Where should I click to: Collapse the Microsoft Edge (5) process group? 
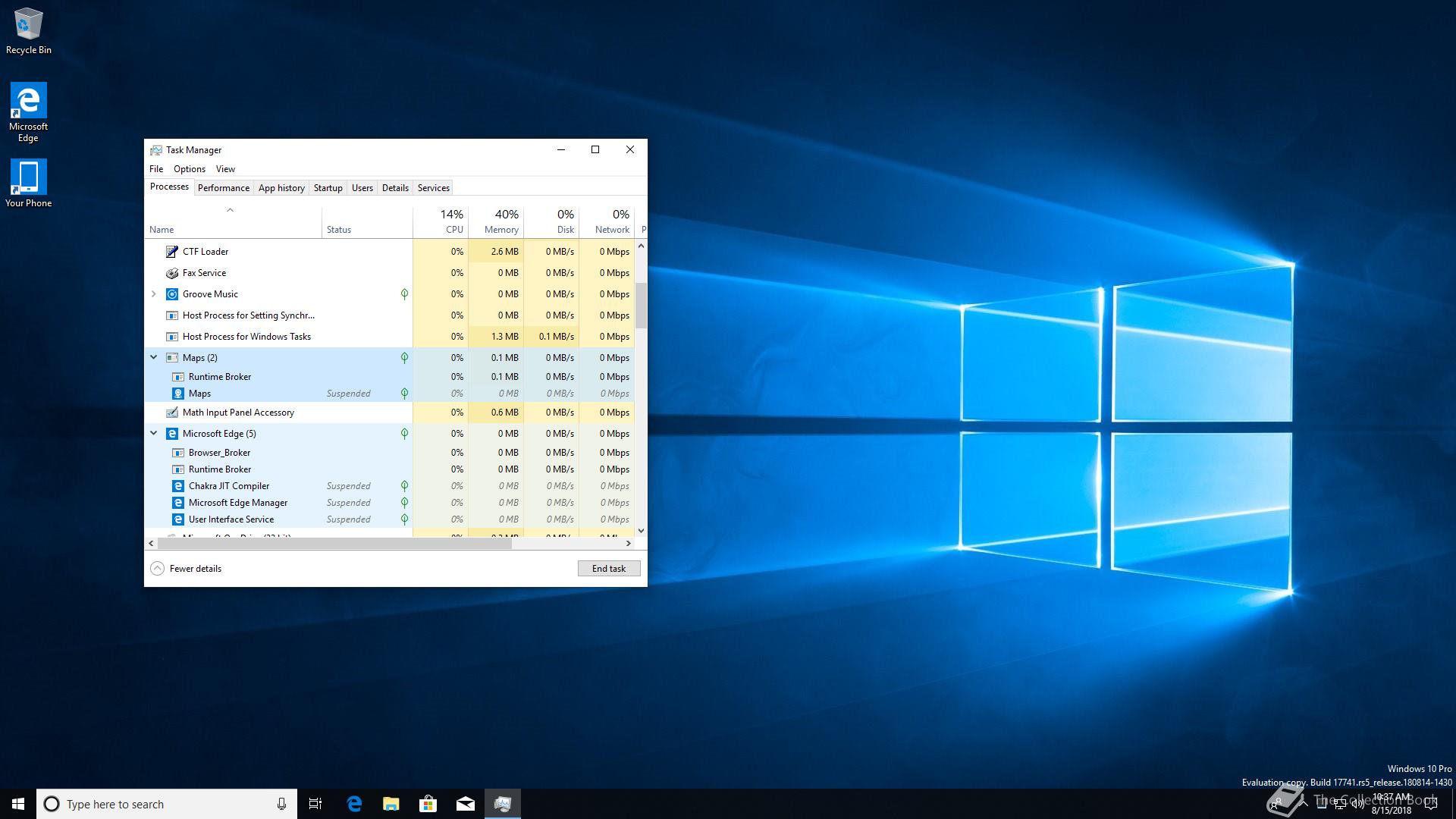tap(153, 433)
